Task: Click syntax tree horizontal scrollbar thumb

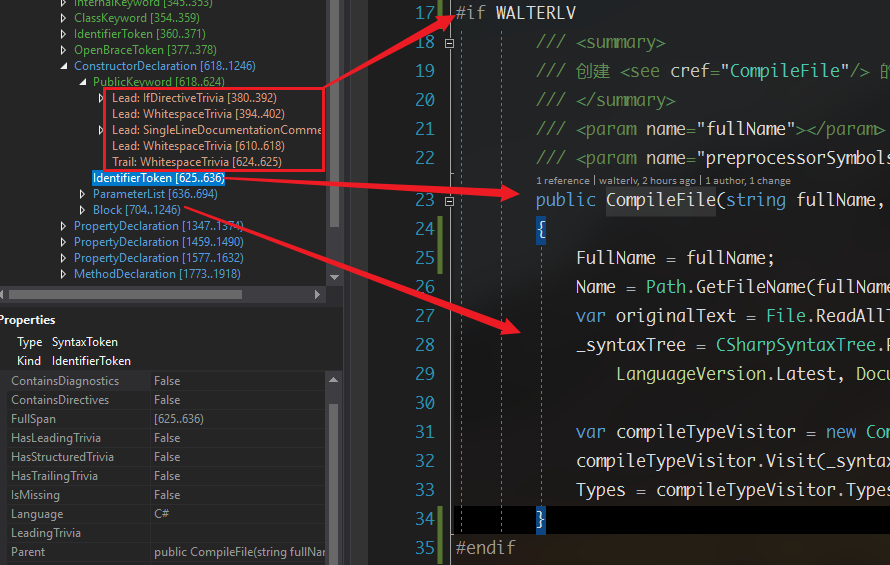Action: (125, 294)
